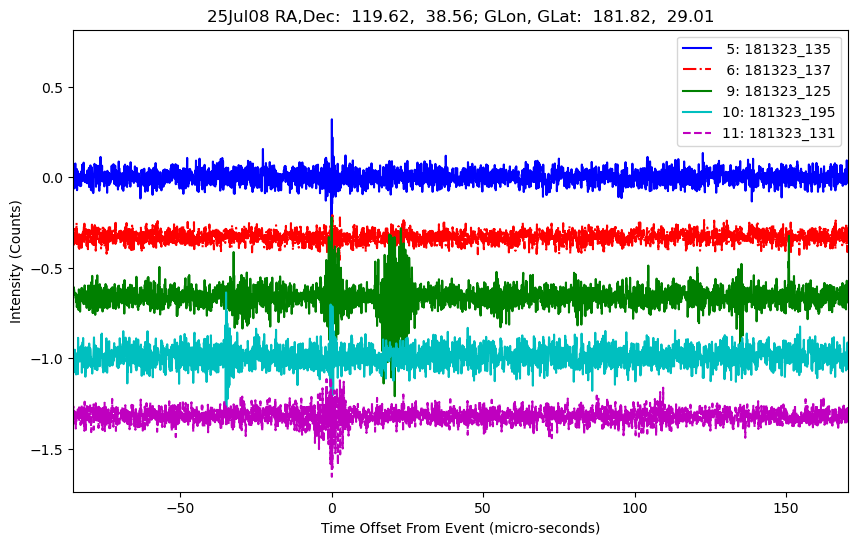The height and width of the screenshot is (545, 858).
Task: Click y-axis tick label "−1.5"
Action: coord(48,450)
